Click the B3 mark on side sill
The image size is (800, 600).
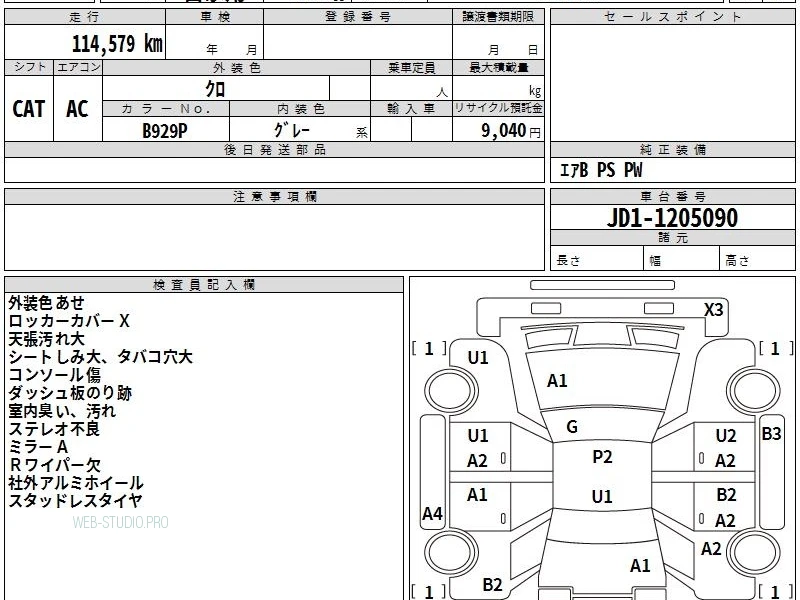tap(771, 434)
